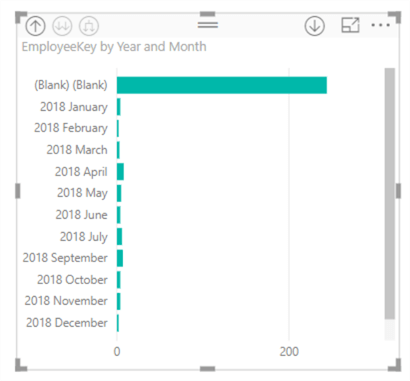Click the right-middle resize handle of visual
Screen dimensions: 410x381
[x=398, y=191]
